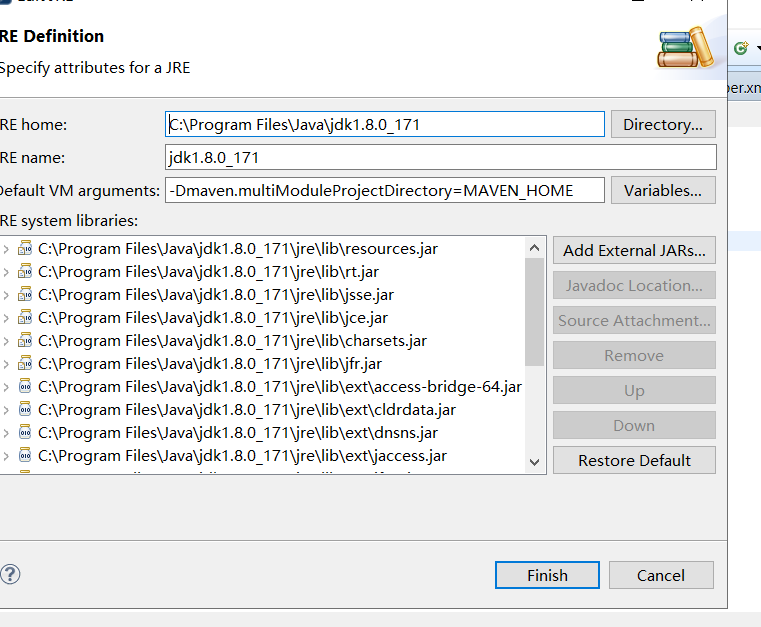The width and height of the screenshot is (761, 627).
Task: Click the jar icon beside dnsns.jar
Action: click(x=25, y=432)
